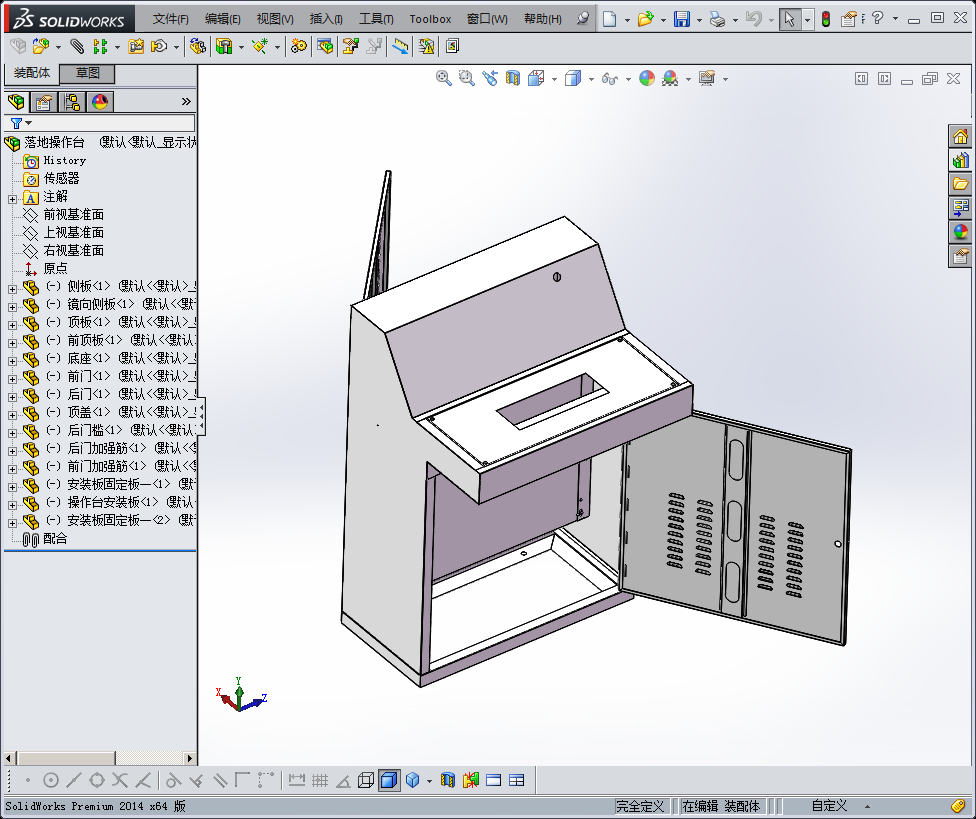Click the Measure ruler icon

400,46
